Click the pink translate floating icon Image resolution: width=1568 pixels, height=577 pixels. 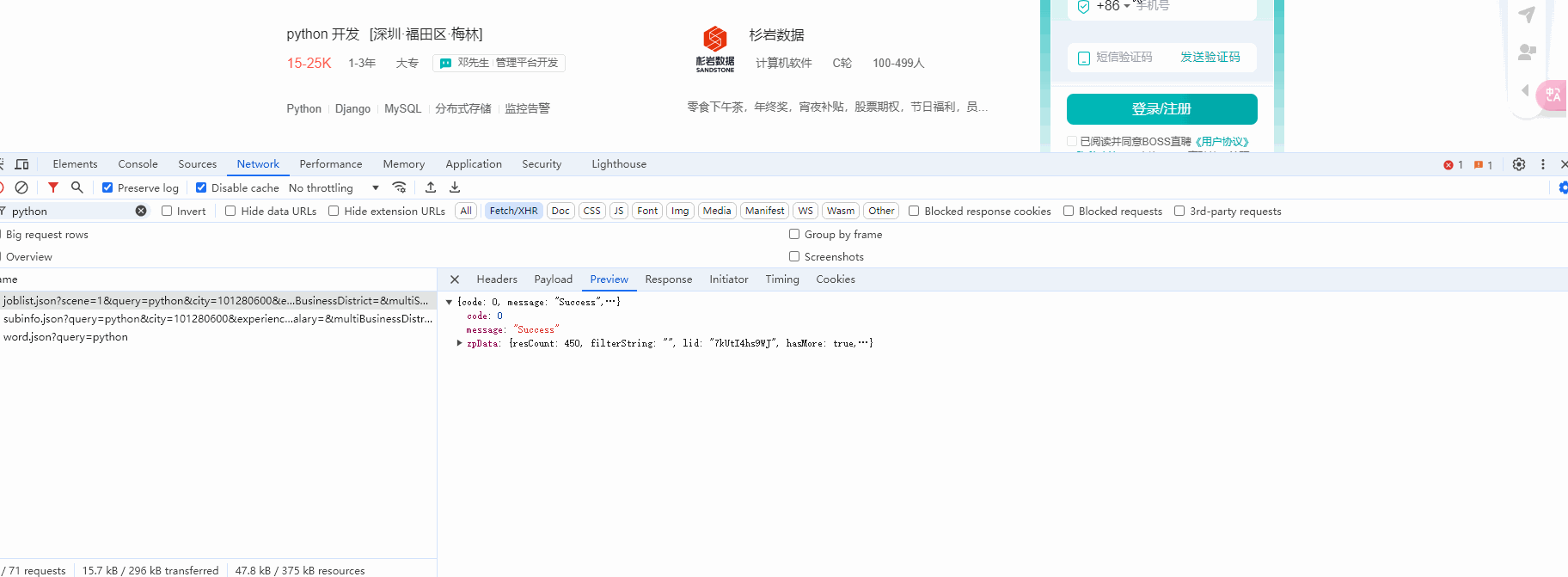pyautogui.click(x=1553, y=95)
